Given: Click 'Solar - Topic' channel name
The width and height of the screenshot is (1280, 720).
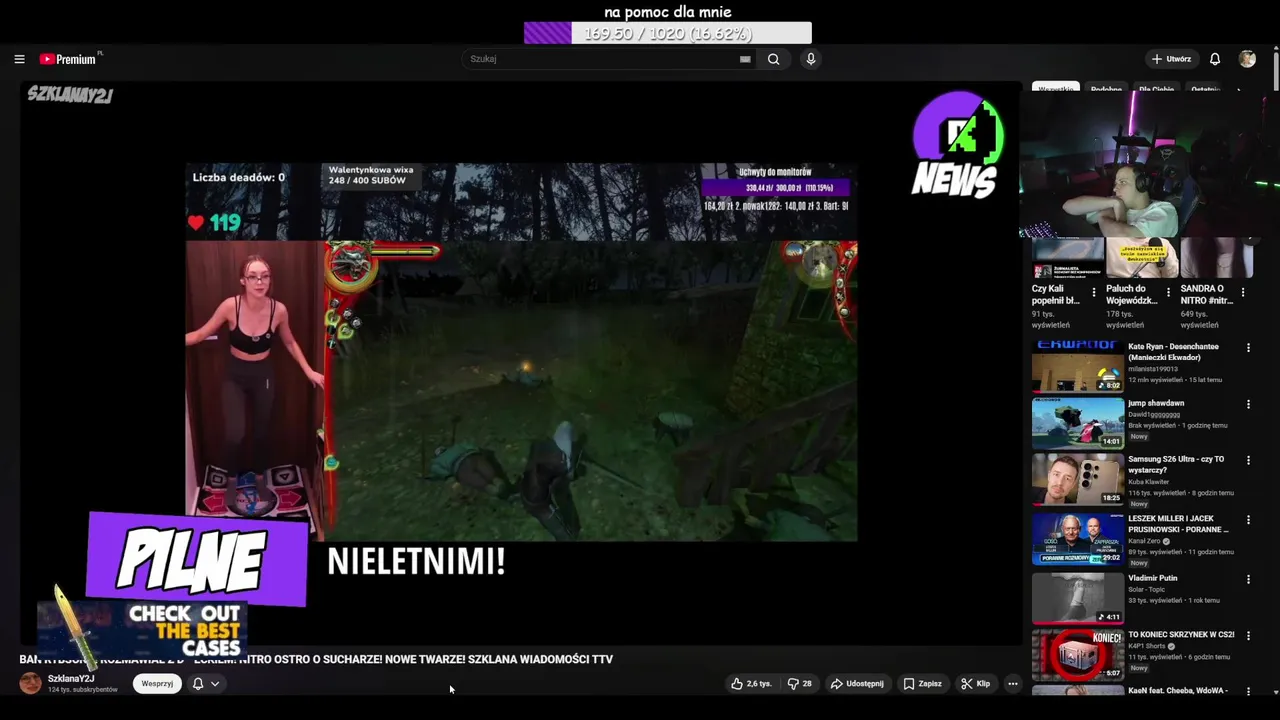Looking at the screenshot, I should (x=1147, y=589).
